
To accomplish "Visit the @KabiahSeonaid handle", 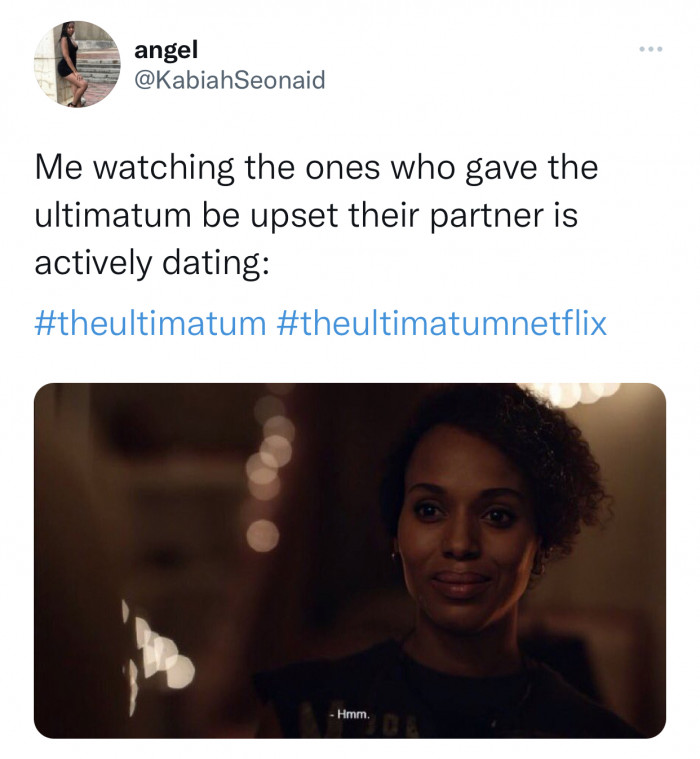I will [229, 80].
